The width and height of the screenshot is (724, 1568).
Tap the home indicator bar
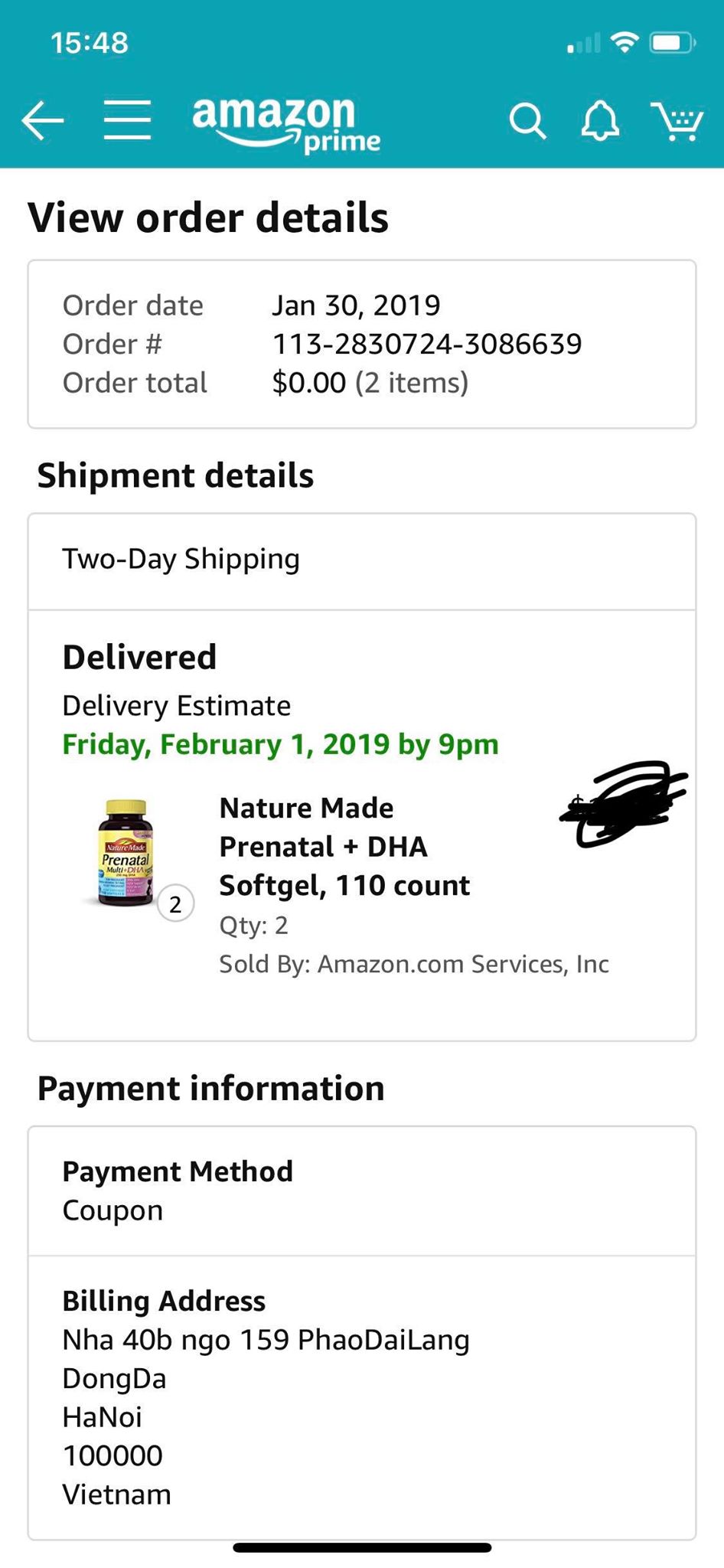tap(362, 1548)
